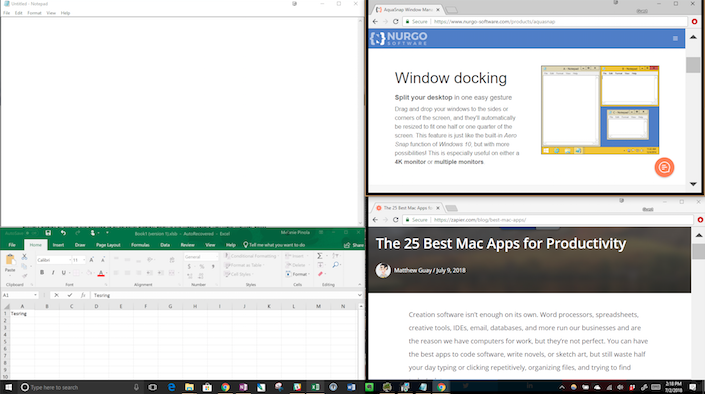The width and height of the screenshot is (705, 394).
Task: Save the Excel workbook with the floppy icon
Action: point(48,233)
